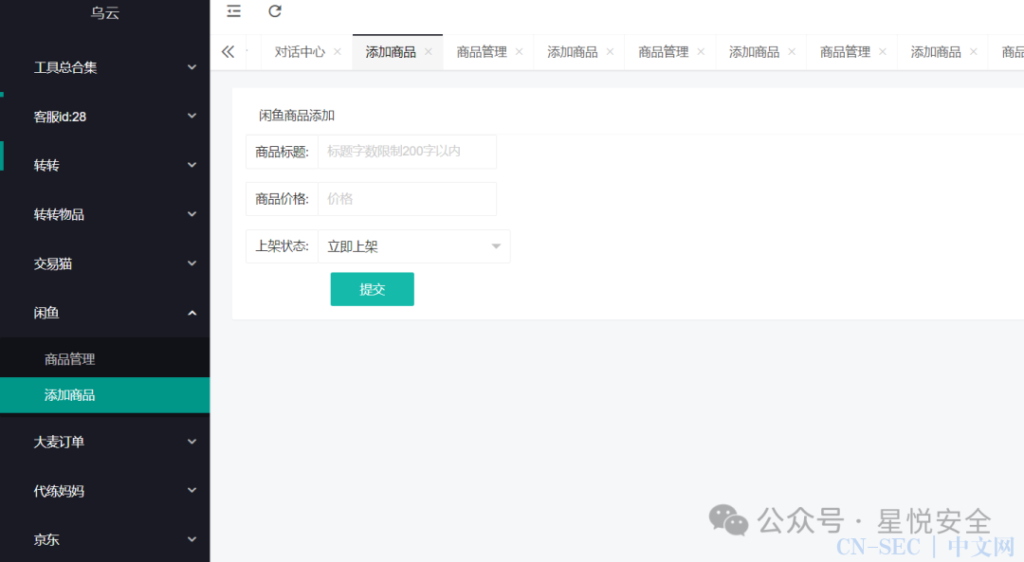The height and width of the screenshot is (562, 1024).
Task: Click the 闲鱼商品添加 heading
Action: pyautogui.click(x=296, y=116)
